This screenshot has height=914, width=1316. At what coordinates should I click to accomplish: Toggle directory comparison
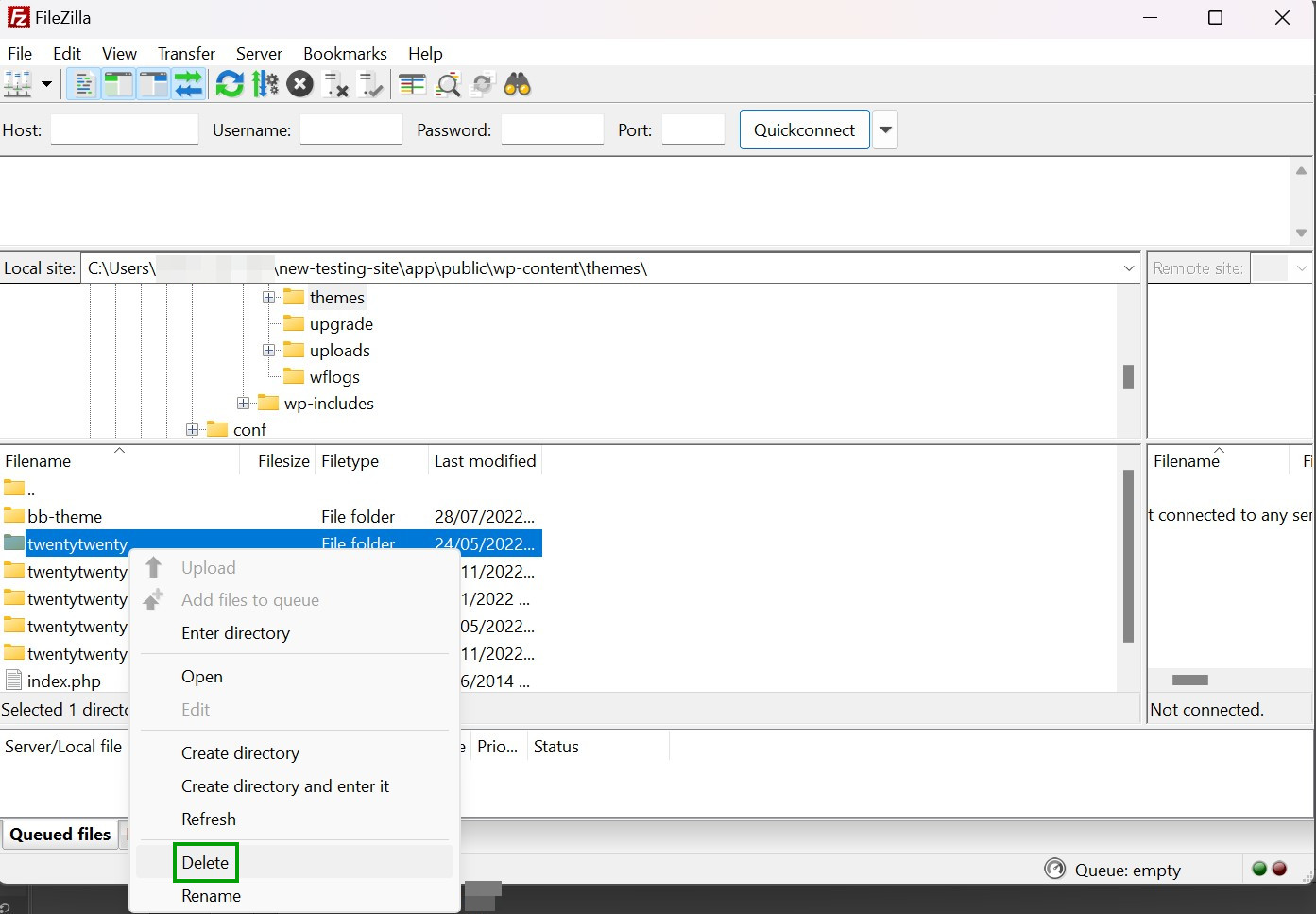tap(448, 84)
